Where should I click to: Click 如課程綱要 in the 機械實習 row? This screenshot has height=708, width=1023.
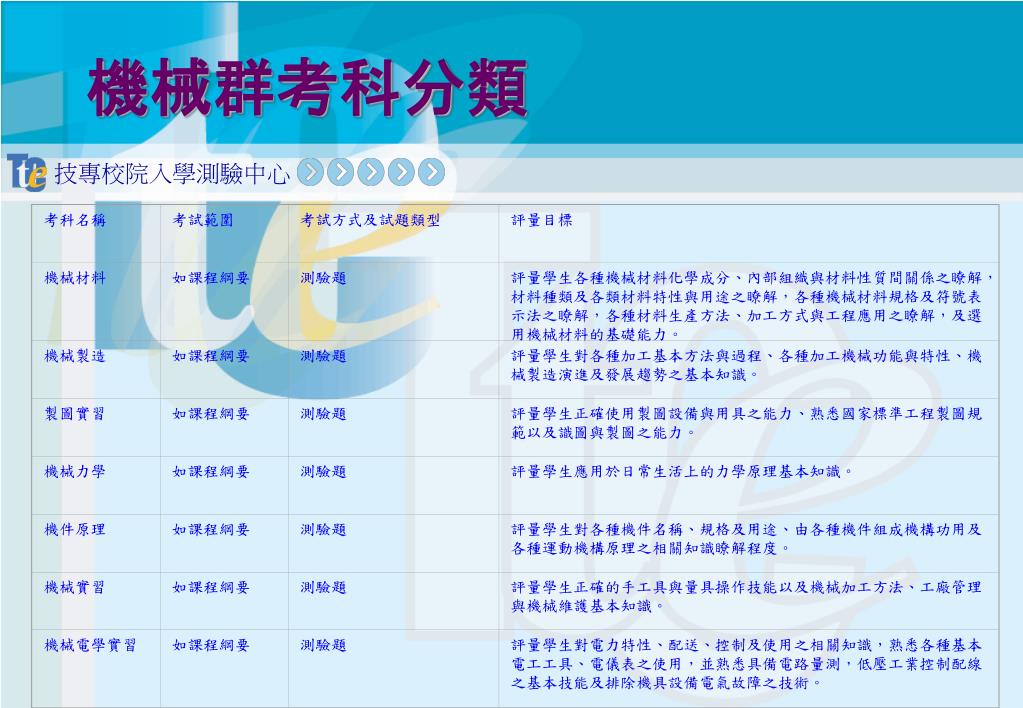211,587
